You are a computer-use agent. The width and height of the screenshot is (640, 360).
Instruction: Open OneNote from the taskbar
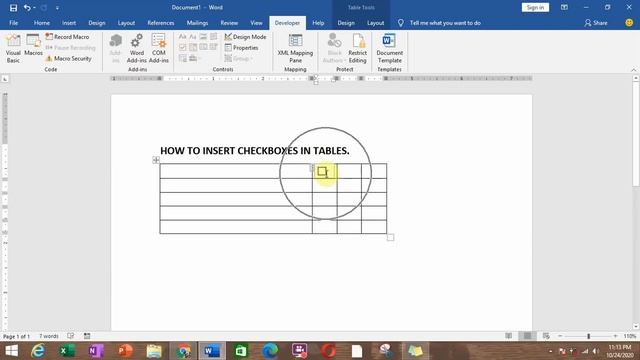96,351
